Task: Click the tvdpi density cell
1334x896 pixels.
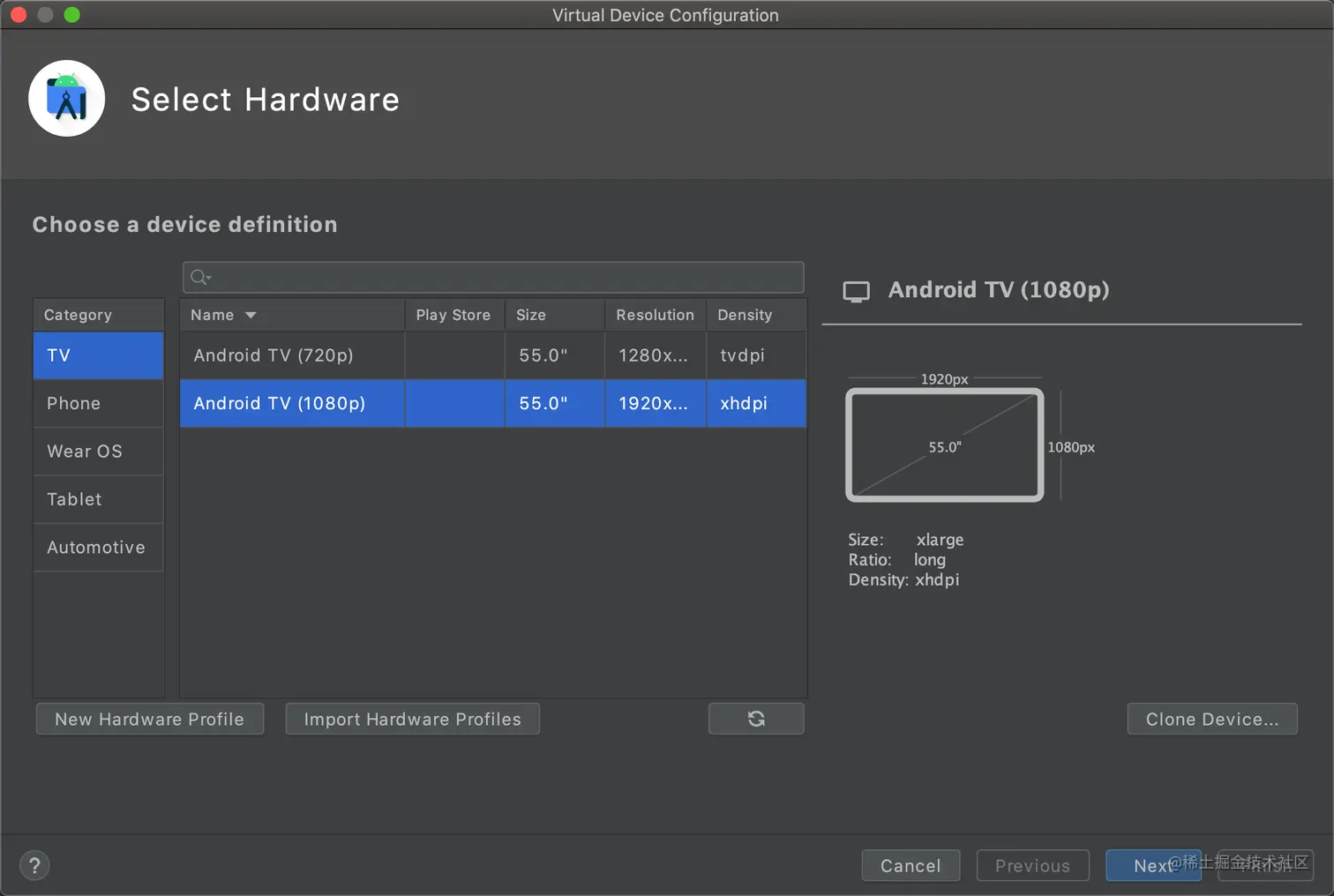Action: (757, 355)
